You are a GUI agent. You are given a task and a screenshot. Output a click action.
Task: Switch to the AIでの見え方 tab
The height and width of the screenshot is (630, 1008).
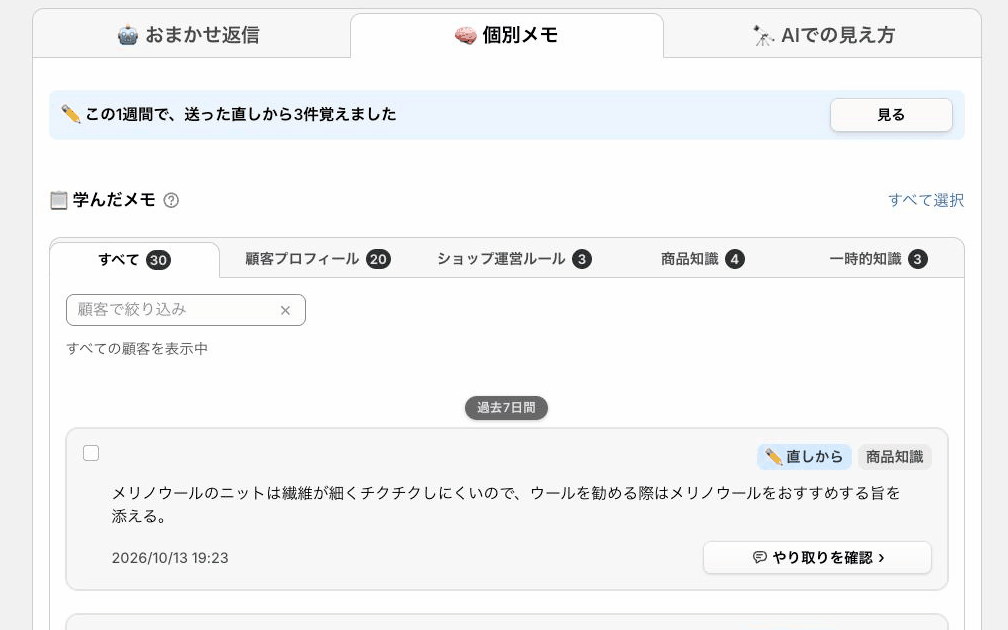pyautogui.click(x=822, y=35)
